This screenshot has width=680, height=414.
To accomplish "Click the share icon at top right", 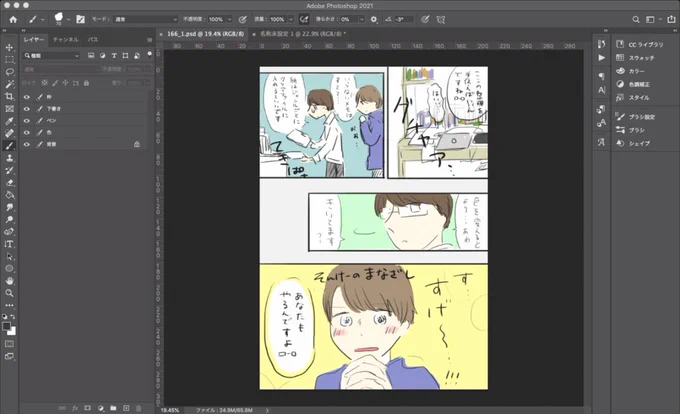I will (671, 20).
